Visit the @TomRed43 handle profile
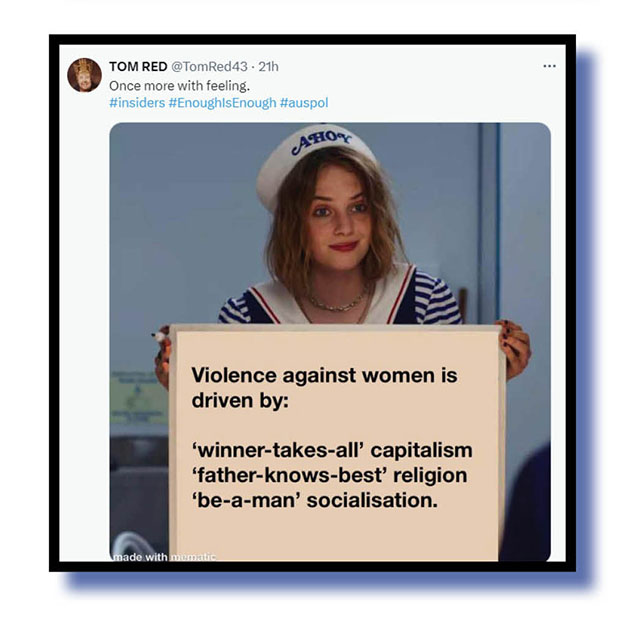The image size is (624, 617). [x=209, y=66]
